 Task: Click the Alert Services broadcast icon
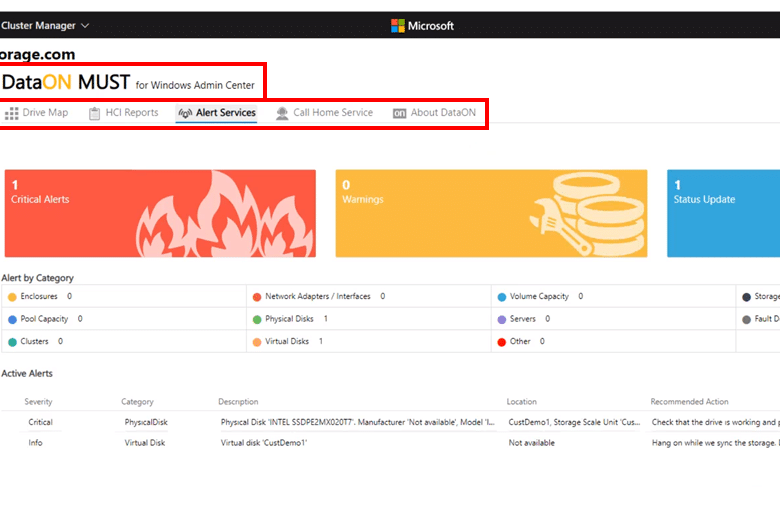coord(185,113)
